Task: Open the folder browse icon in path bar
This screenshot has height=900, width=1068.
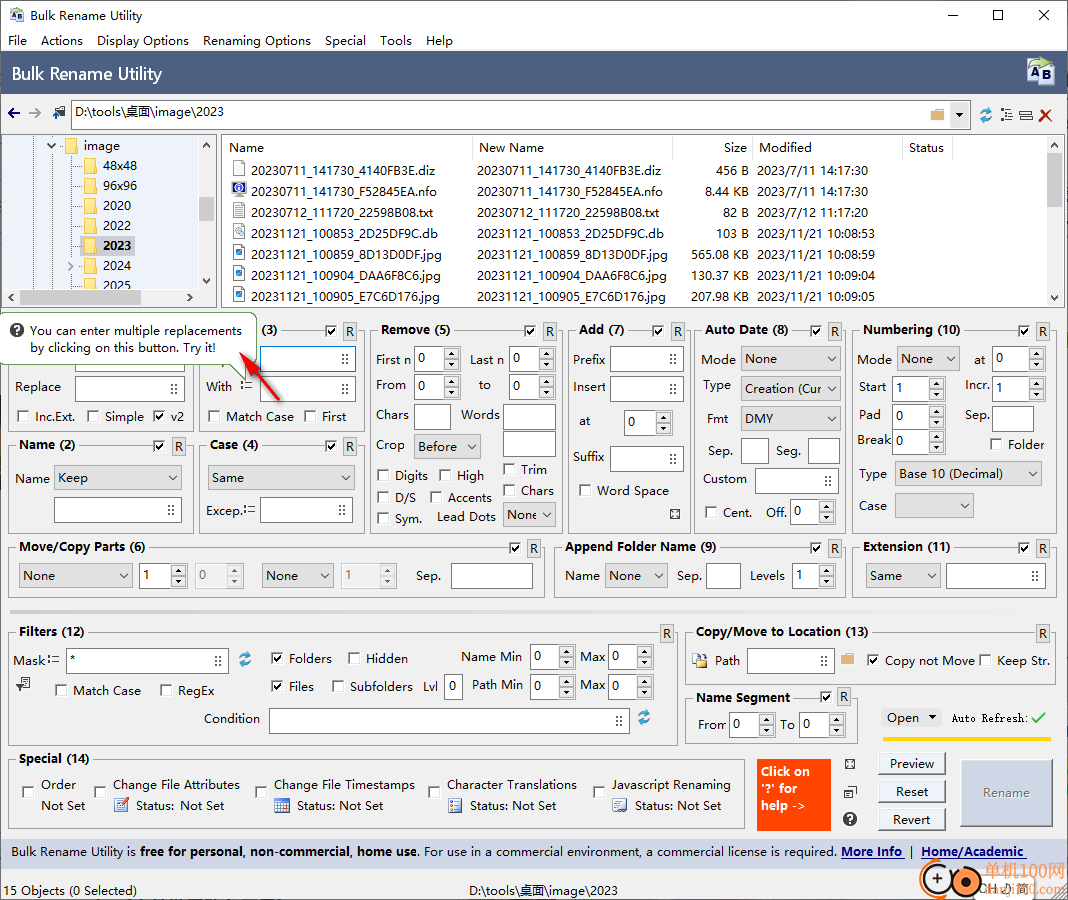Action: point(937,114)
